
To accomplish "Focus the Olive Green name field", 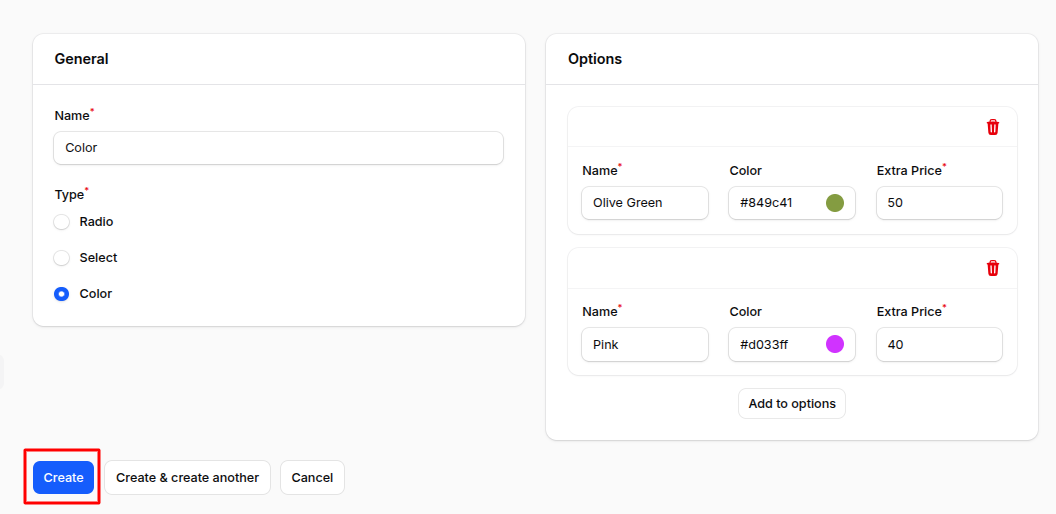I will pos(644,203).
